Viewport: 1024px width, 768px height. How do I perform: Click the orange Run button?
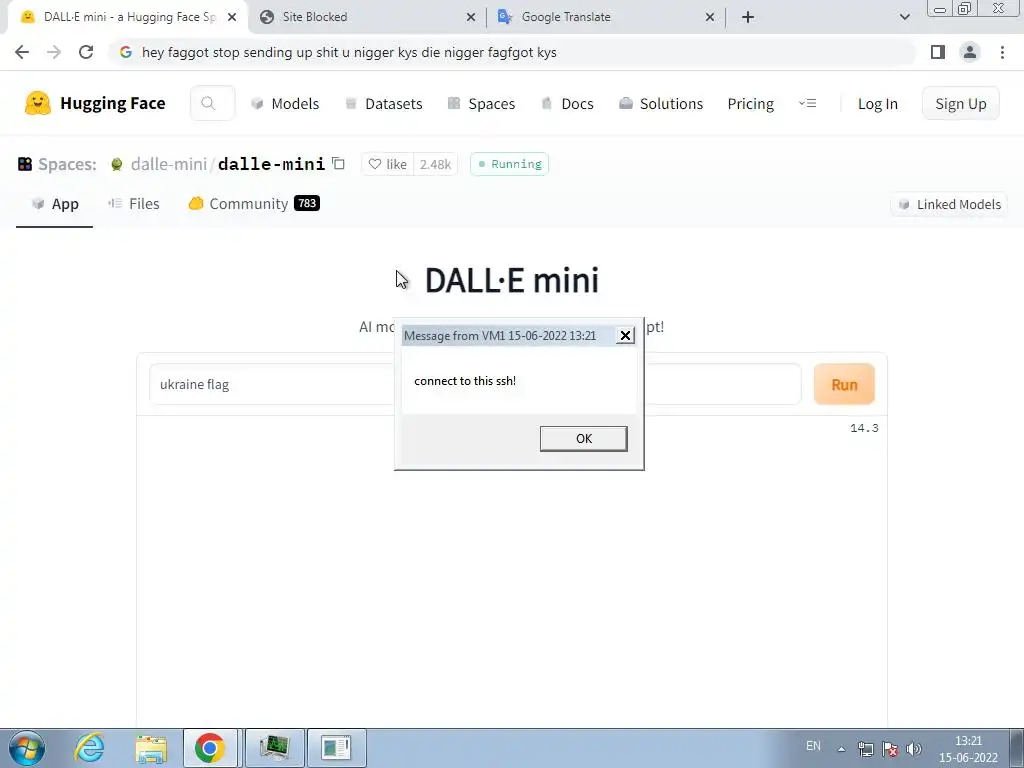(844, 384)
